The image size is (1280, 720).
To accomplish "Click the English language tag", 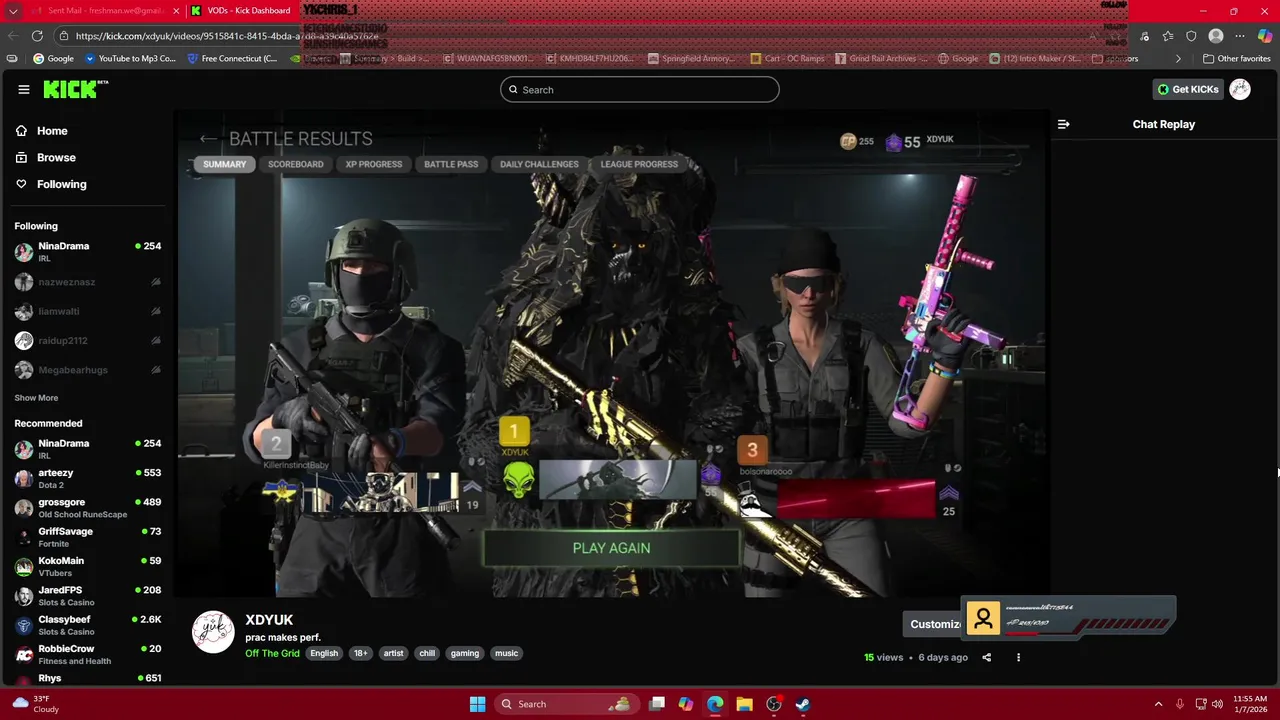I will tap(324, 653).
